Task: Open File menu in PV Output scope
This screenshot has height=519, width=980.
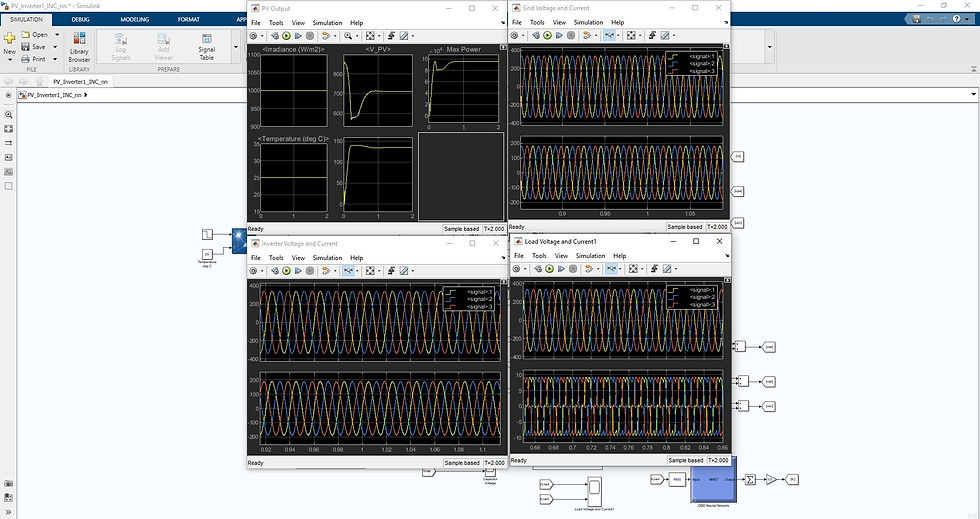Action: [256, 23]
